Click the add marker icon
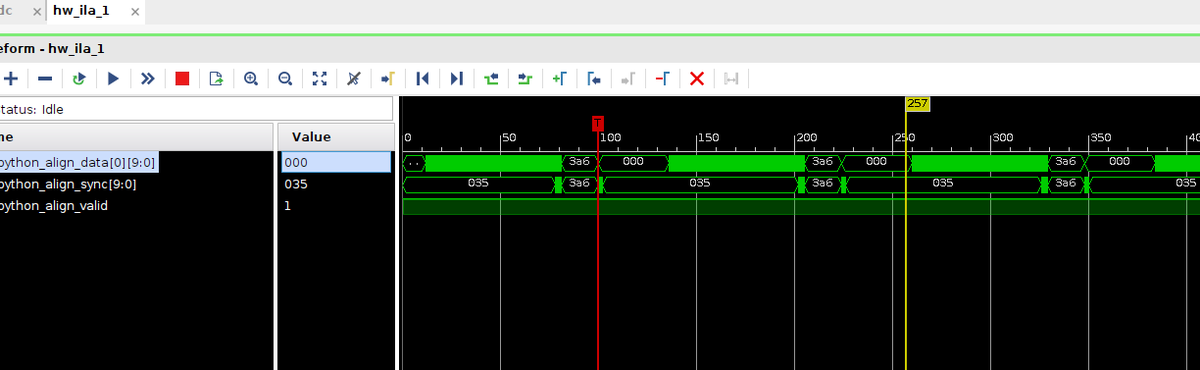 pyautogui.click(x=559, y=78)
